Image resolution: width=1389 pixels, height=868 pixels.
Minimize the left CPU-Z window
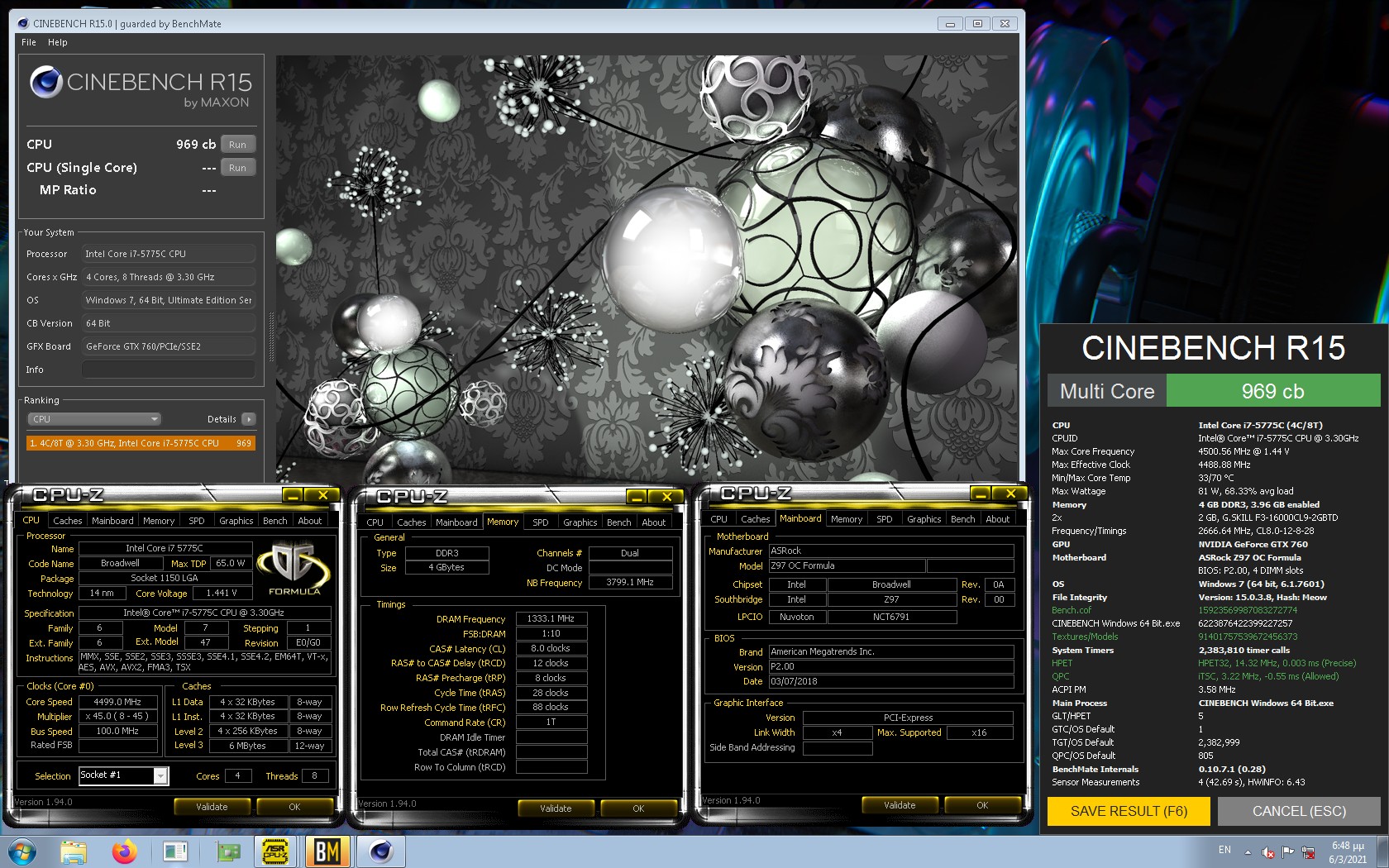coord(292,495)
